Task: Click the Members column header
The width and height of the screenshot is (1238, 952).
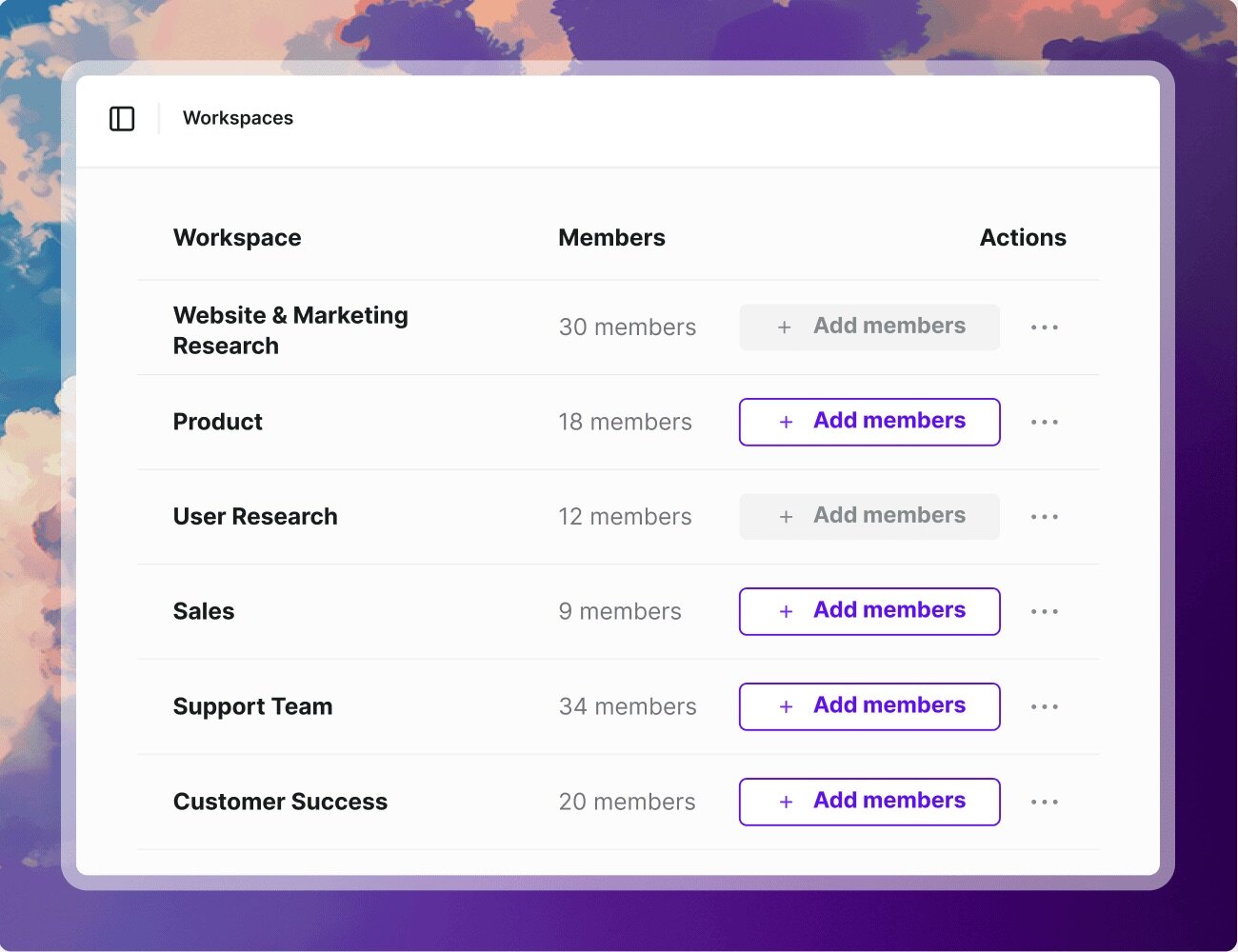Action: click(x=611, y=237)
